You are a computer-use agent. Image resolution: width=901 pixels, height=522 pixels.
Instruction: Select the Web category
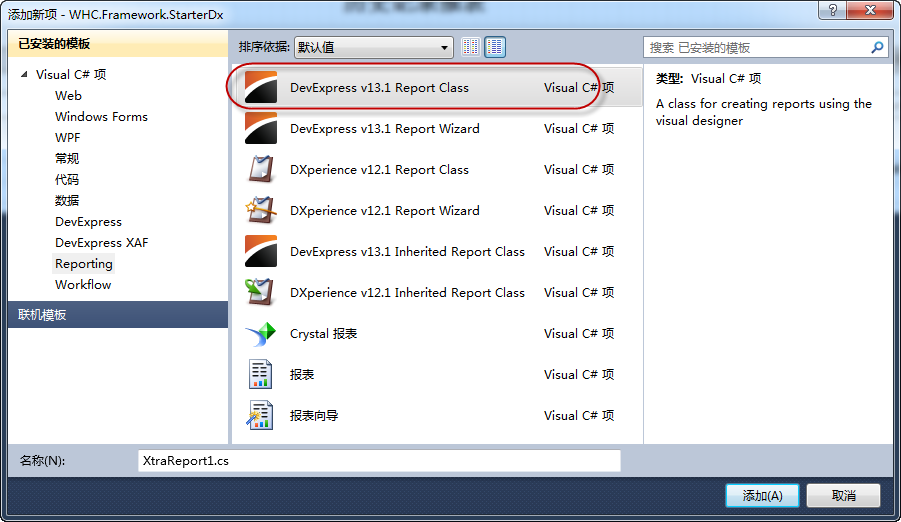pos(68,95)
